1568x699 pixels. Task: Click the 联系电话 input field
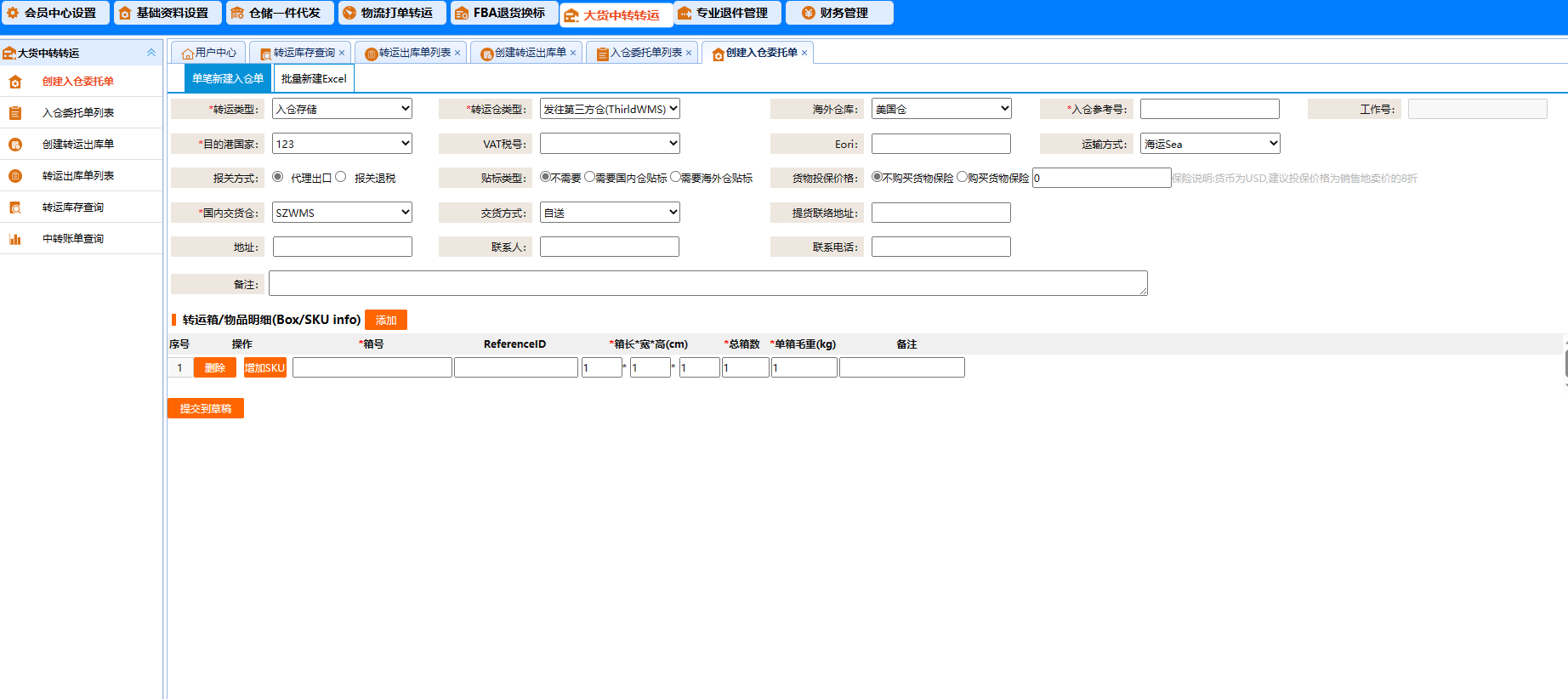(x=941, y=247)
